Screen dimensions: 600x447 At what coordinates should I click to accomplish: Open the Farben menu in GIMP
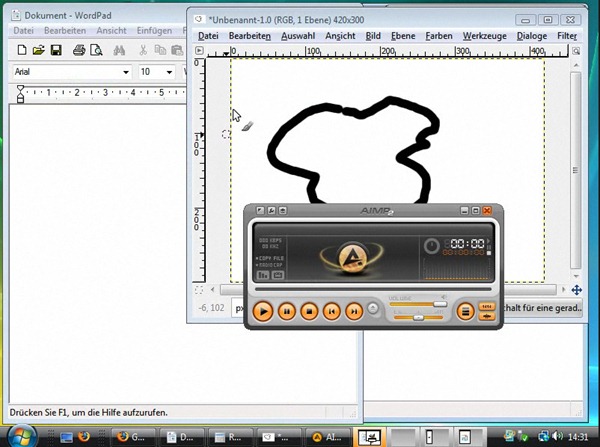(439, 36)
